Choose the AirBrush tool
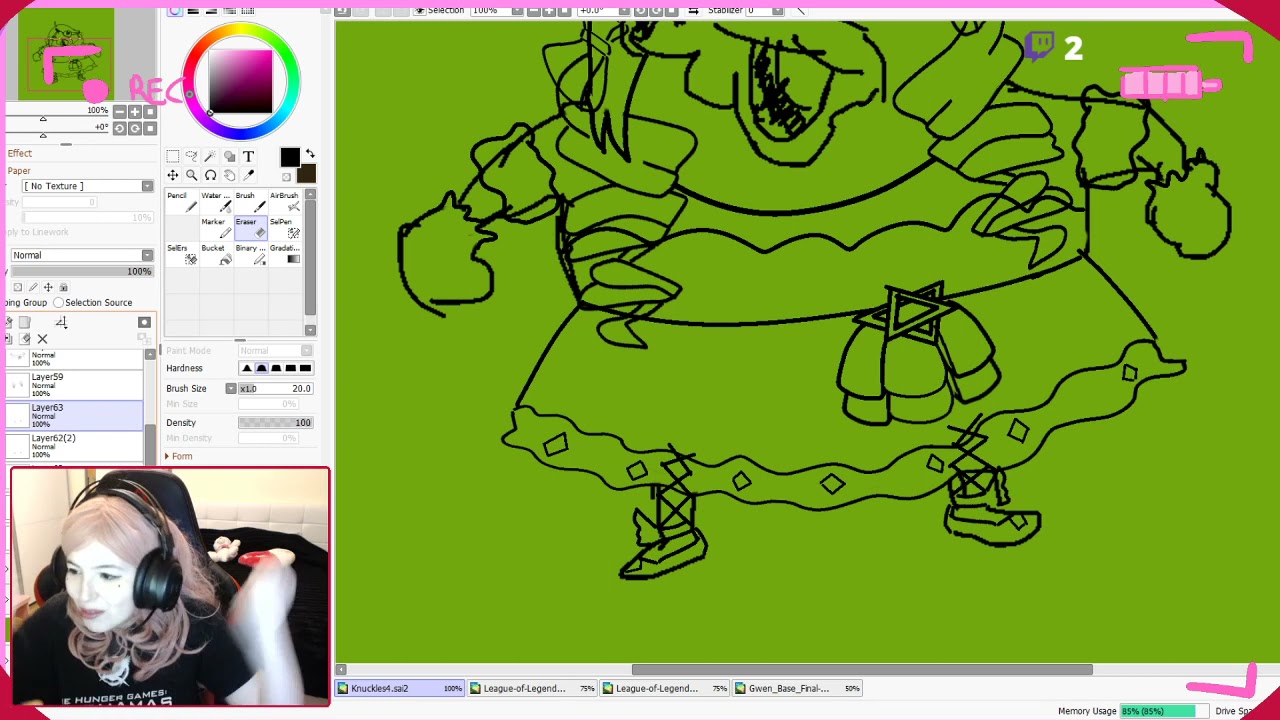This screenshot has height=720, width=1280. pos(284,201)
